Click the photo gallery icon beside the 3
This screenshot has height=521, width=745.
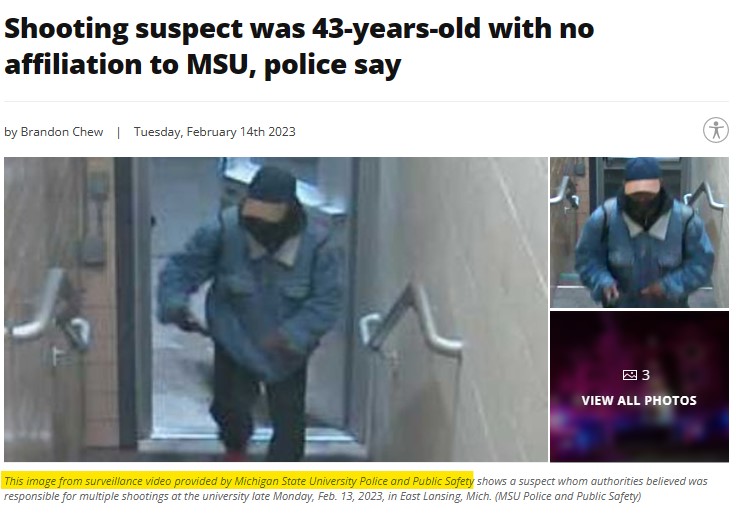pyautogui.click(x=629, y=375)
